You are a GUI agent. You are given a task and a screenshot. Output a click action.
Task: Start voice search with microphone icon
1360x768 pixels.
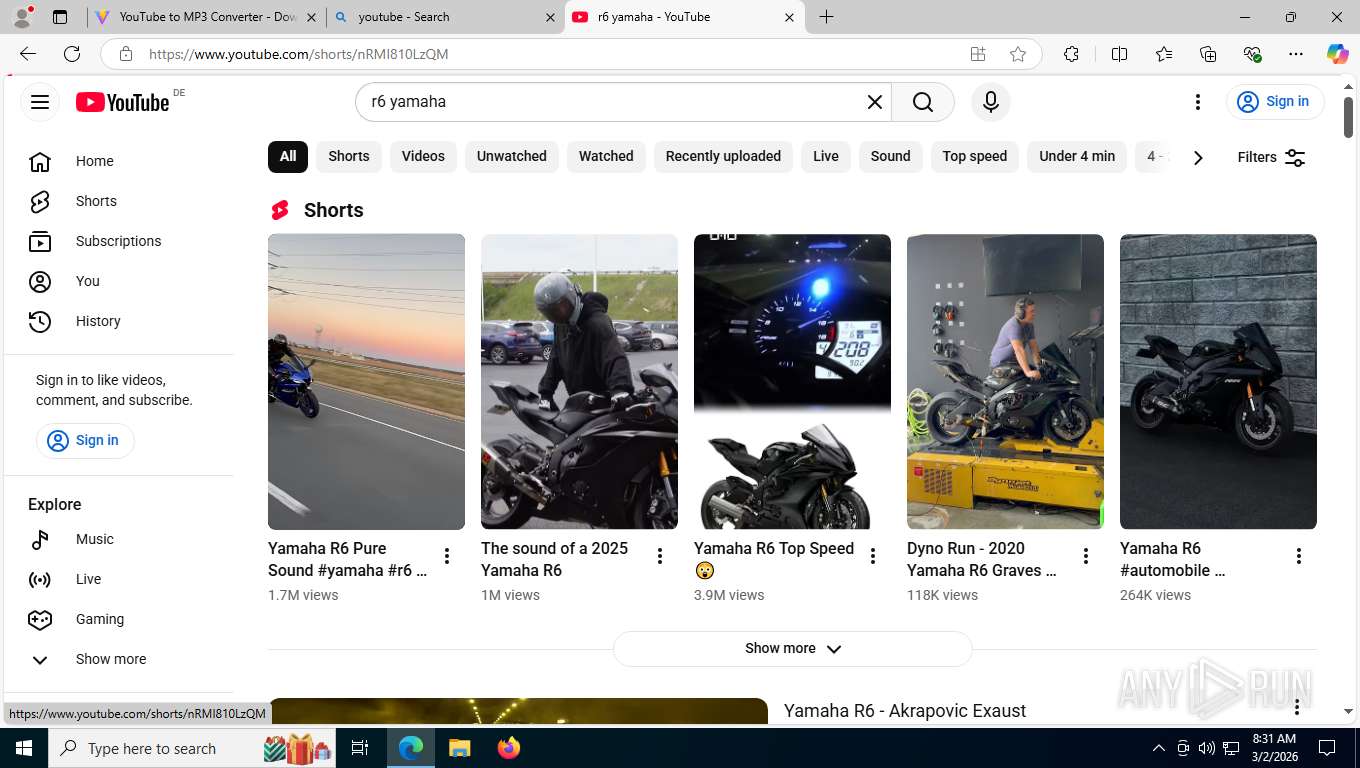point(991,102)
